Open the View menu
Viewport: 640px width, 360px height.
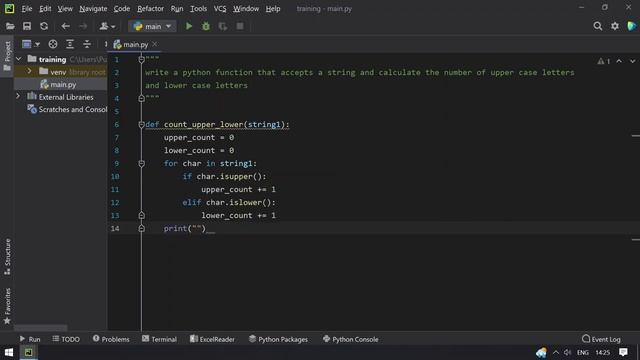65,9
